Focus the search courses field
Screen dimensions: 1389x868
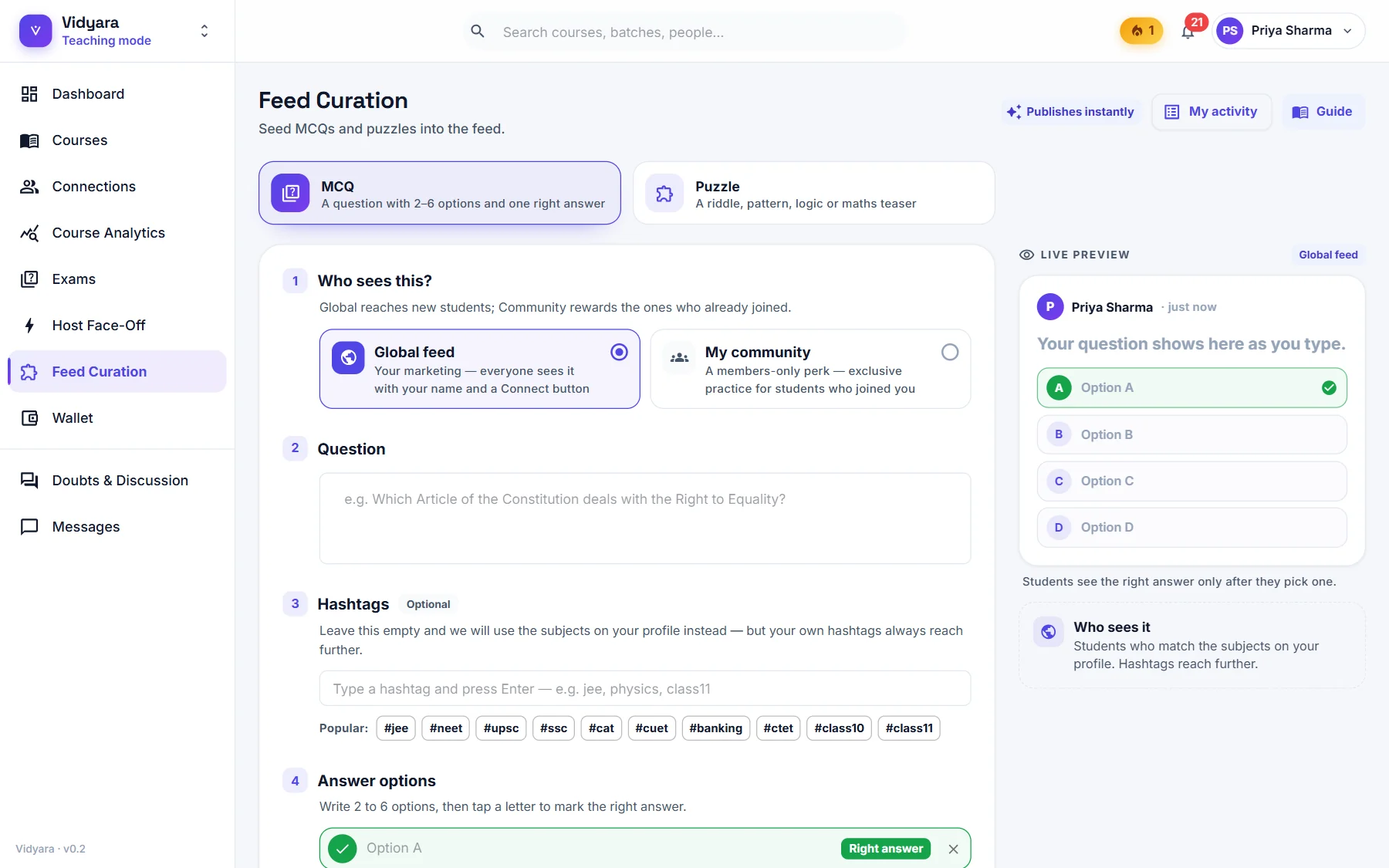[685, 32]
